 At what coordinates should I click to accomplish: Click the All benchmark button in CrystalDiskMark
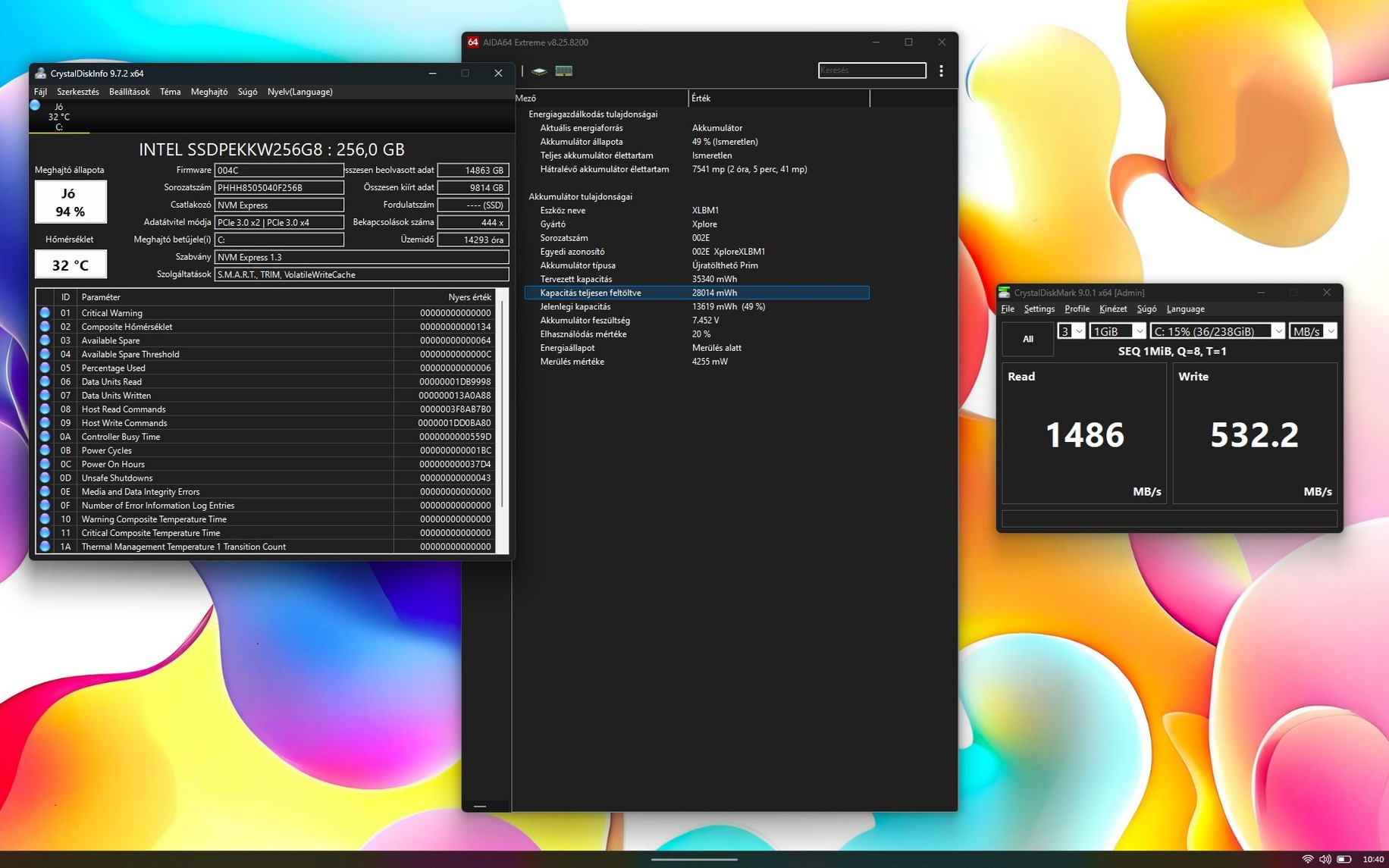[1027, 339]
